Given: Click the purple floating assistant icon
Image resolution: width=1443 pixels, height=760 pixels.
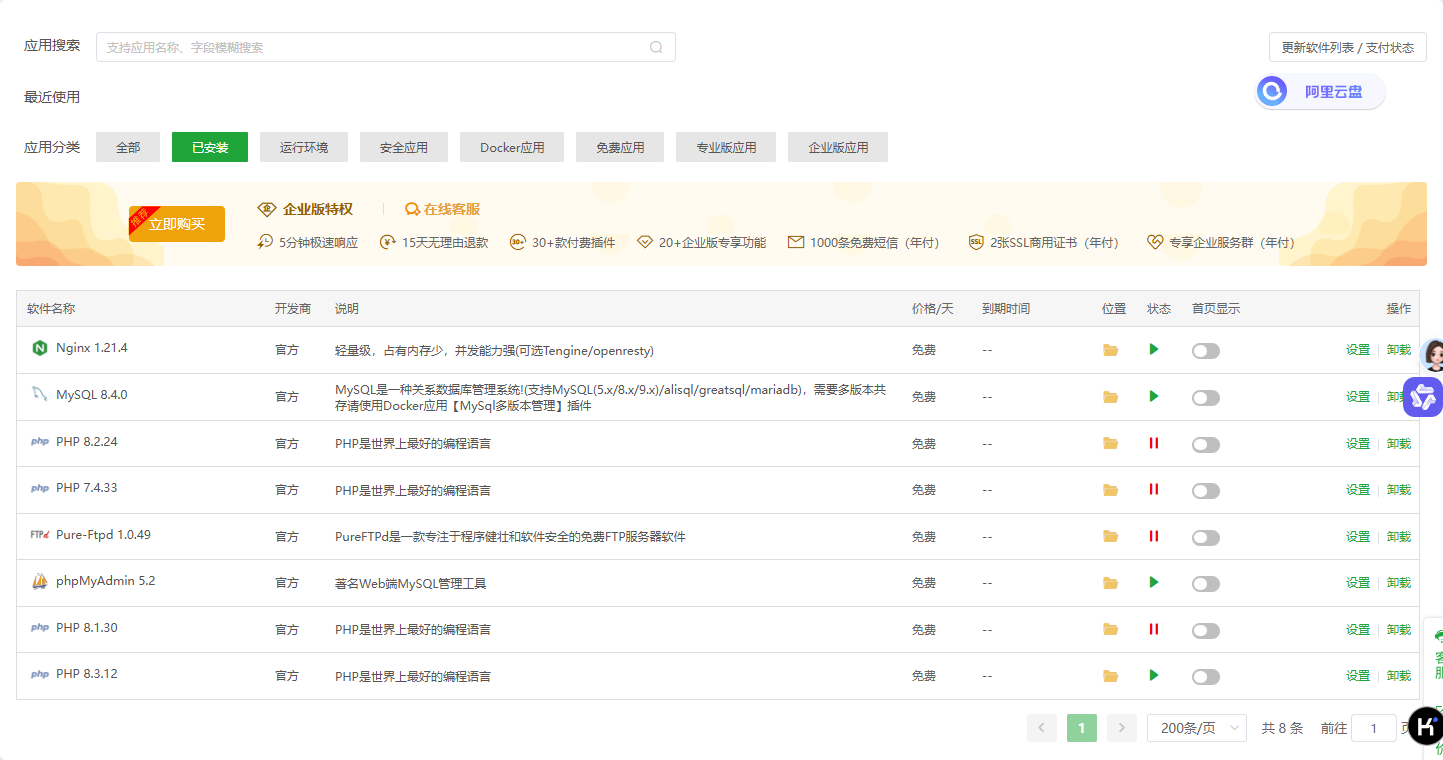Looking at the screenshot, I should (x=1424, y=397).
